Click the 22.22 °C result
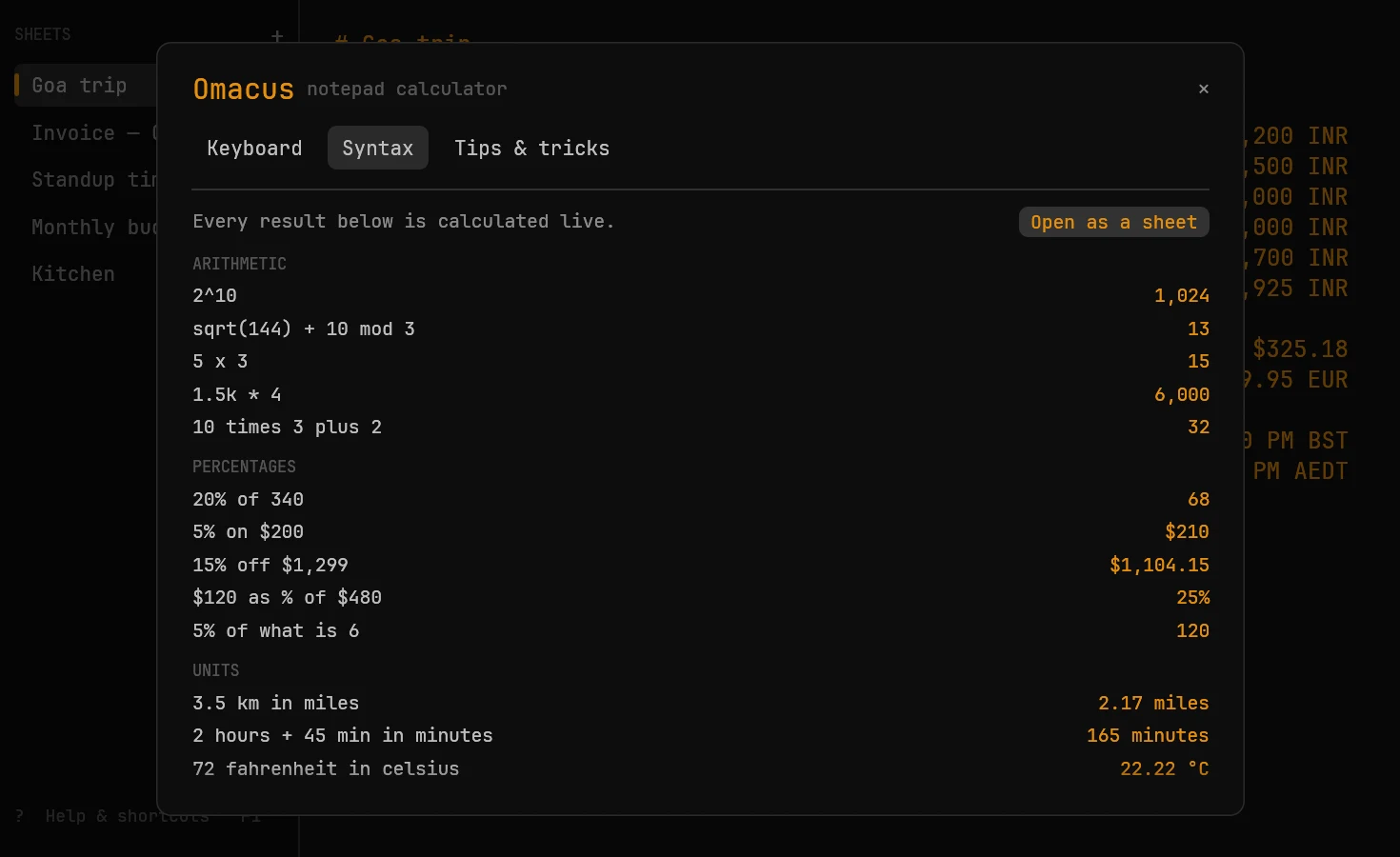Image resolution: width=1400 pixels, height=857 pixels. pyautogui.click(x=1164, y=768)
